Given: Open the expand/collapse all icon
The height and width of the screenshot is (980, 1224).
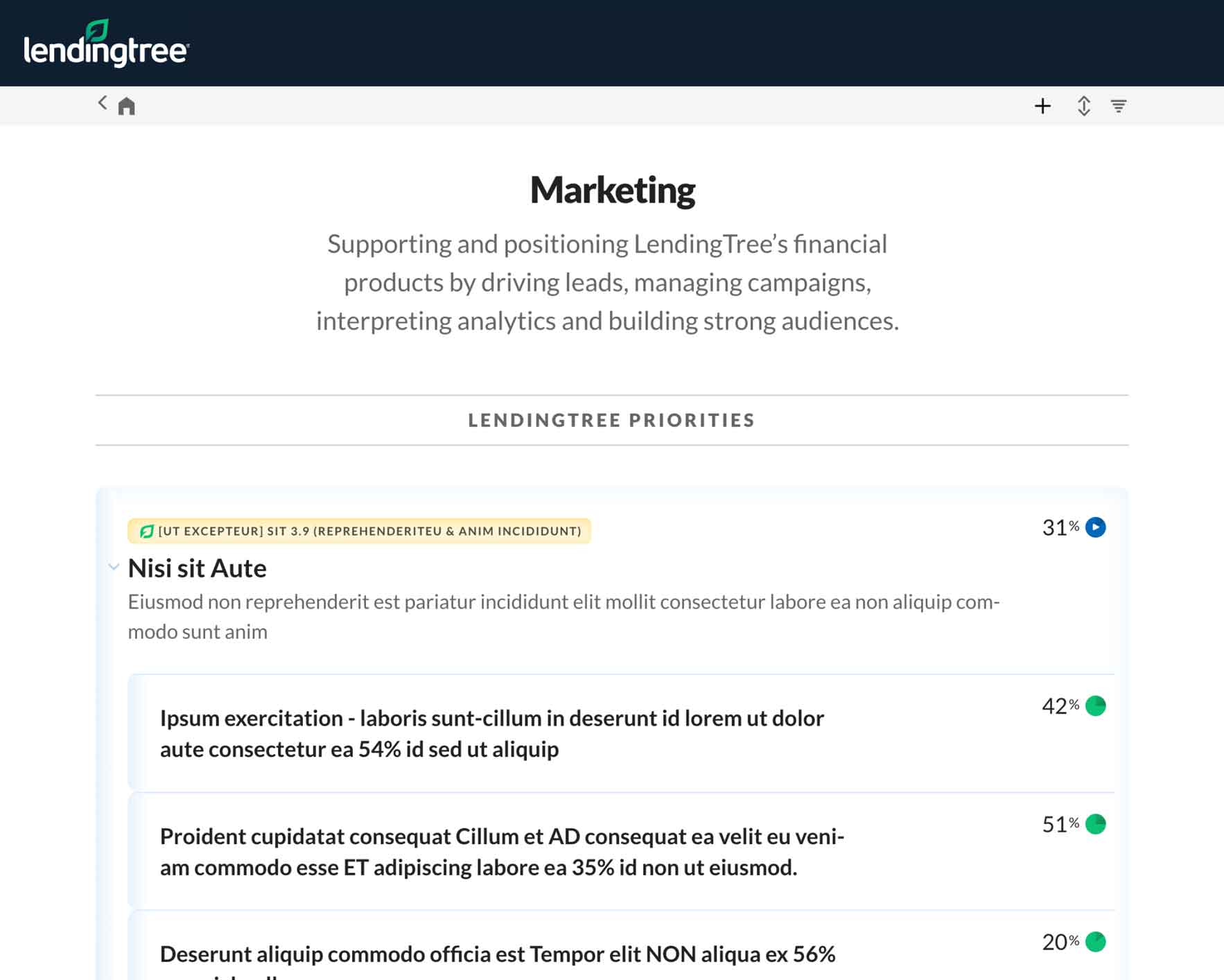Looking at the screenshot, I should tap(1083, 106).
